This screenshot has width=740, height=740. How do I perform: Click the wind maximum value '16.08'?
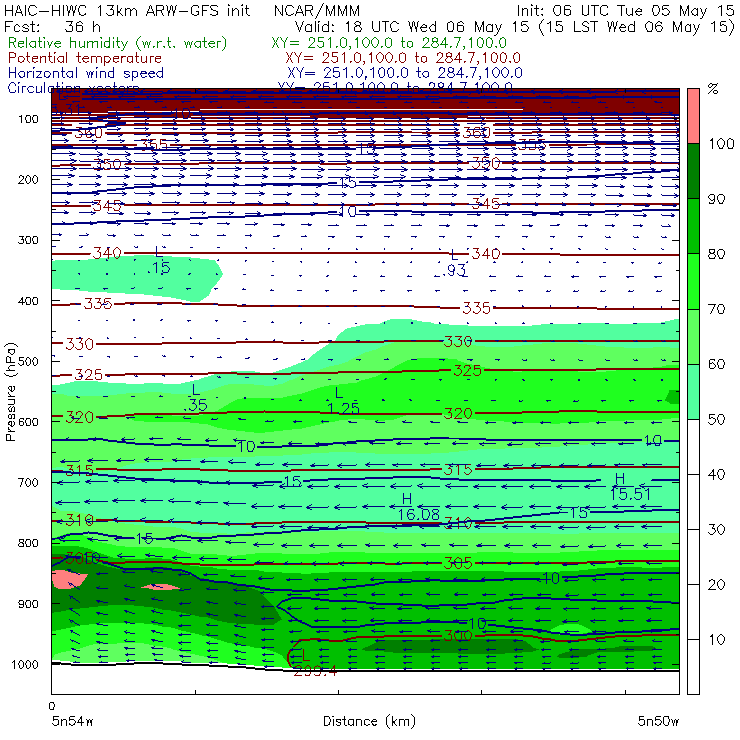click(419, 514)
